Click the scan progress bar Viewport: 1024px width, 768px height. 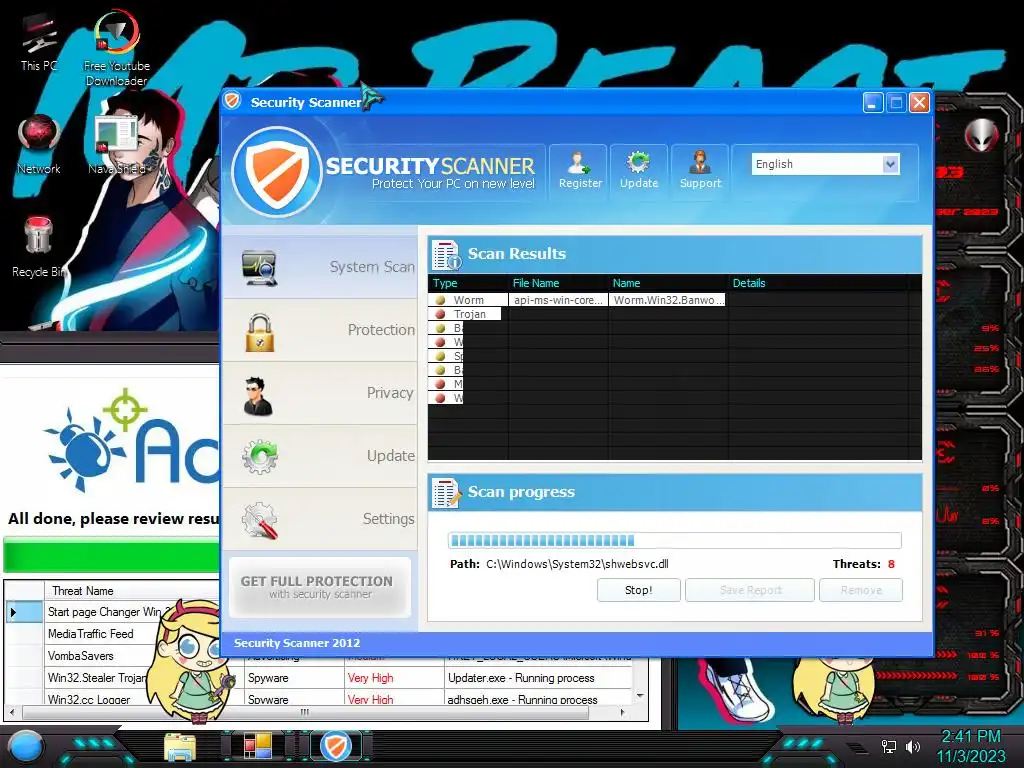(675, 540)
